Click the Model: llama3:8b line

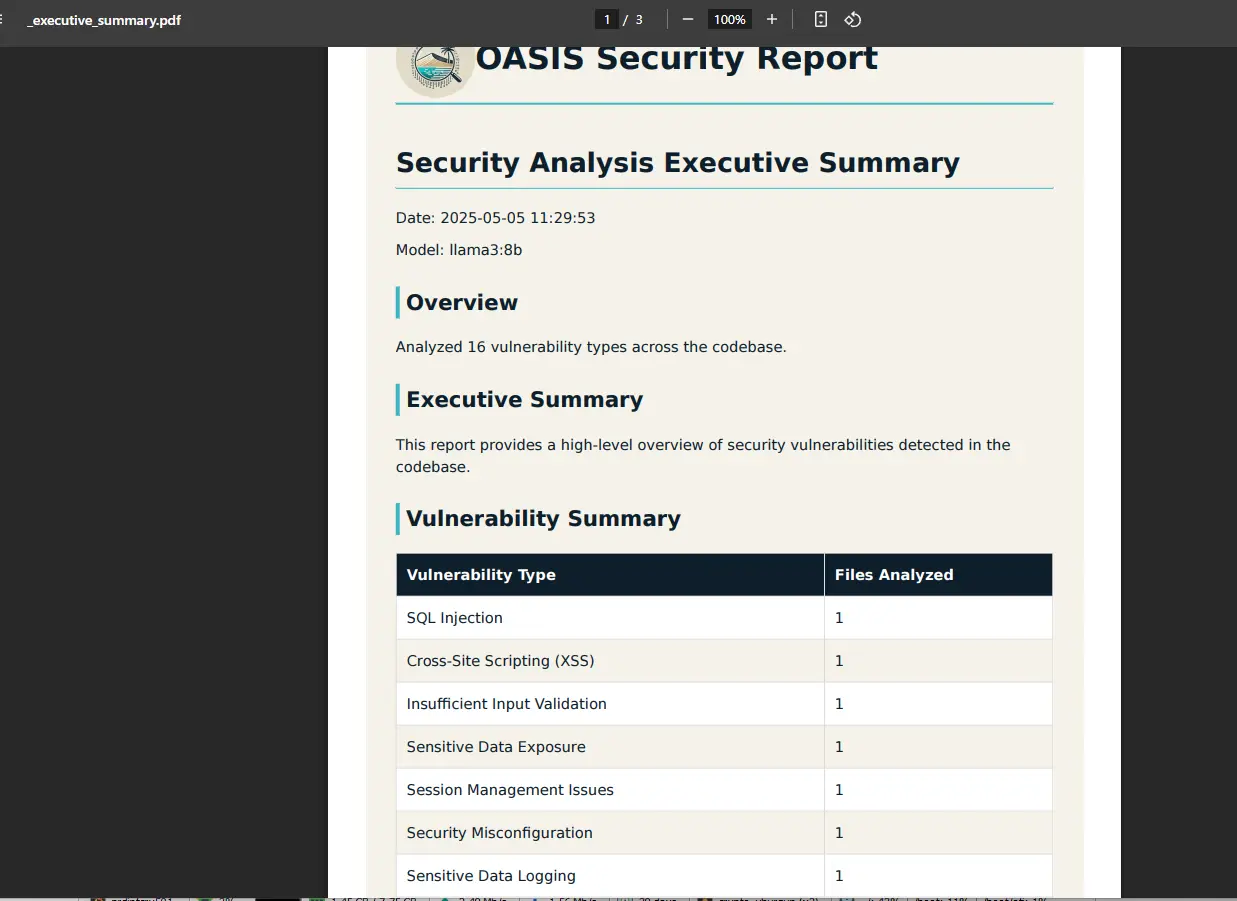459,250
